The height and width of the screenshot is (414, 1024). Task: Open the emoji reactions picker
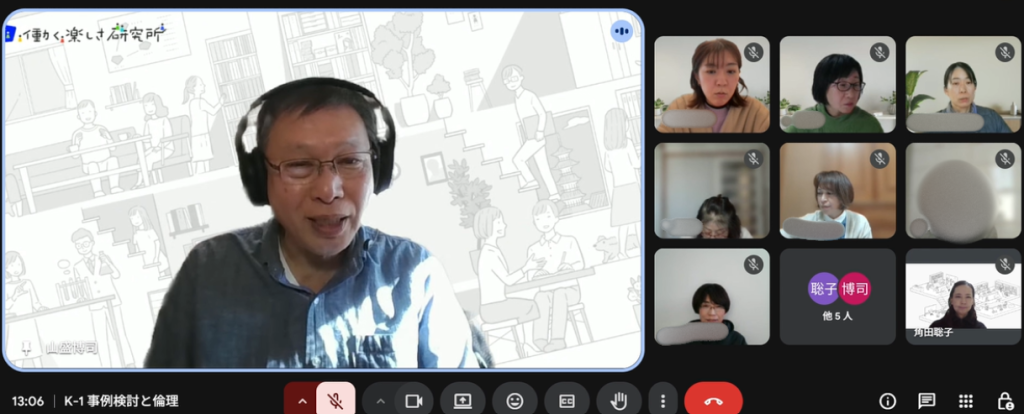pyautogui.click(x=515, y=400)
